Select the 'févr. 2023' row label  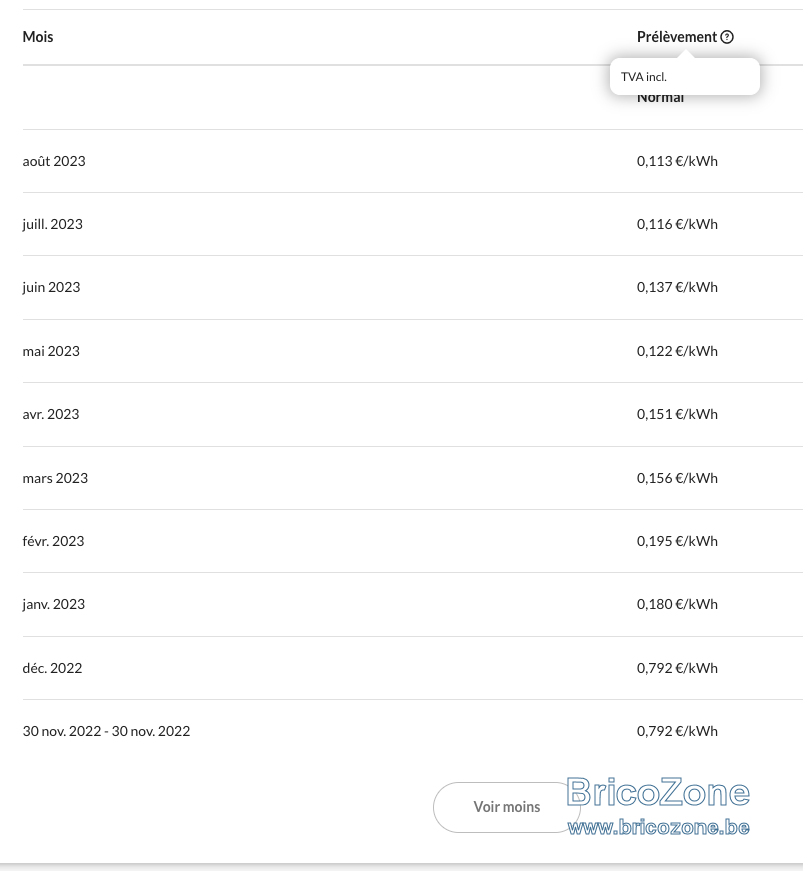point(53,541)
